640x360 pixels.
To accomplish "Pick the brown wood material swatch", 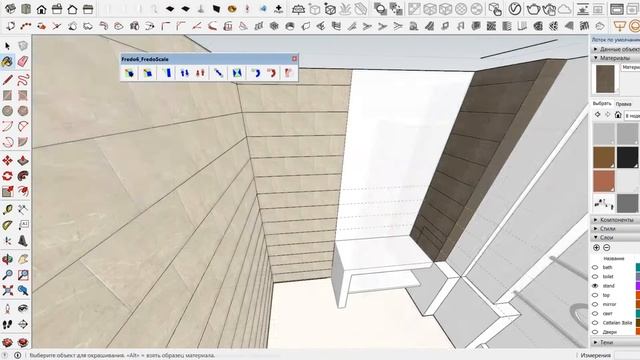I will (604, 158).
